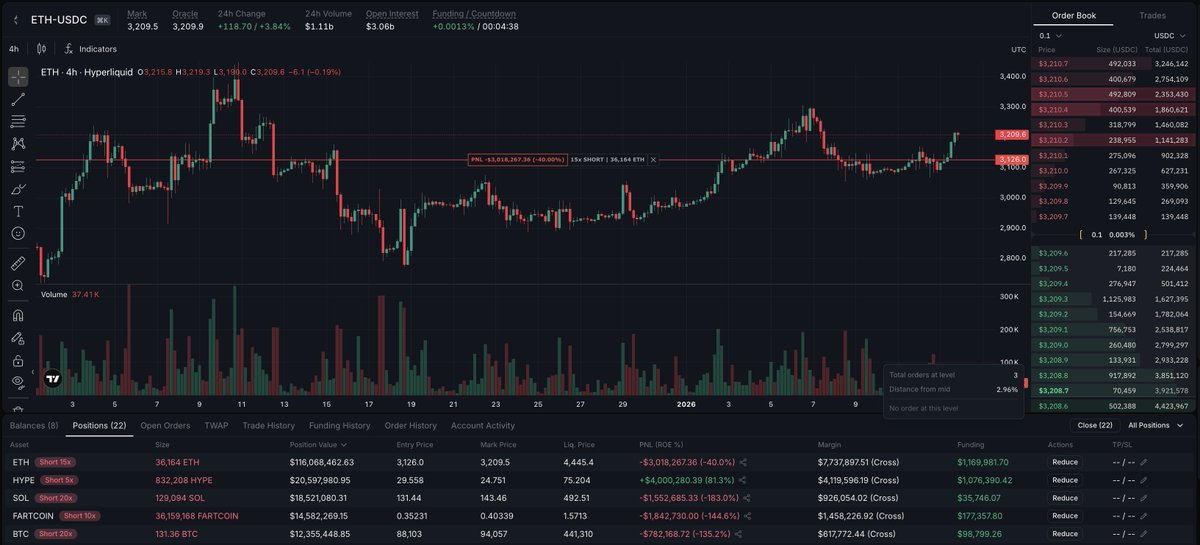Click the share icon beside ETH PNL
Screen dimensions: 1200x545
(x=743, y=462)
